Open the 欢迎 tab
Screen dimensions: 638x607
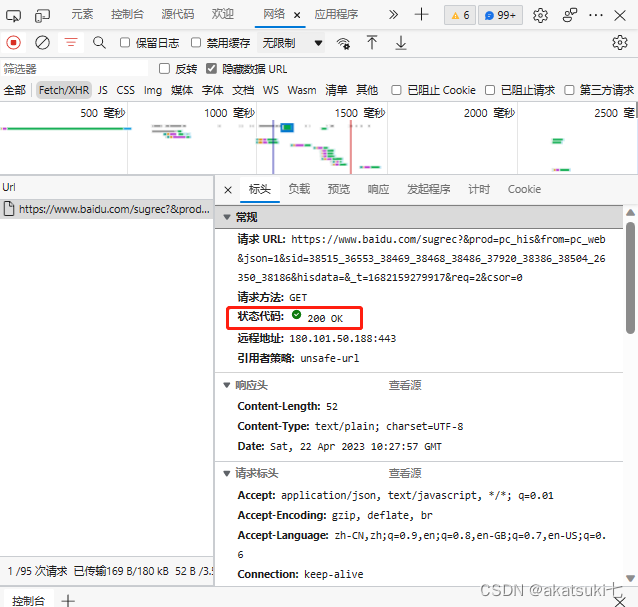(x=223, y=14)
